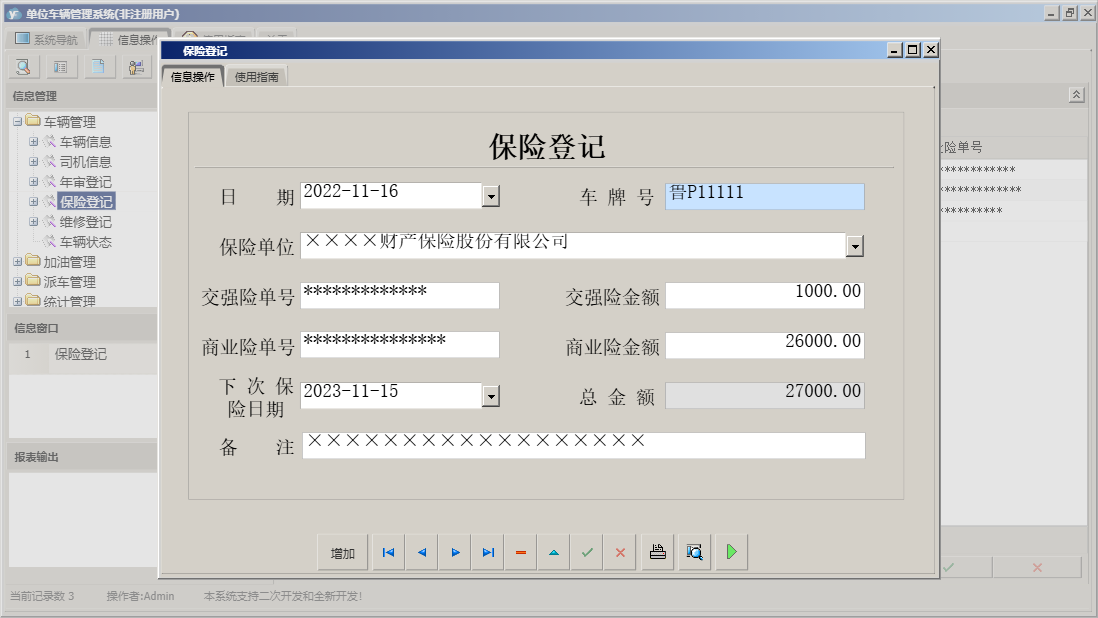The width and height of the screenshot is (1098, 618).
Task: Cancel edits with red X icon
Action: click(620, 551)
